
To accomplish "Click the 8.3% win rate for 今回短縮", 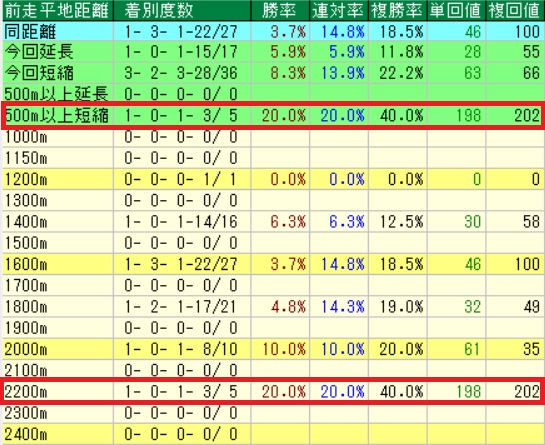I will click(288, 73).
